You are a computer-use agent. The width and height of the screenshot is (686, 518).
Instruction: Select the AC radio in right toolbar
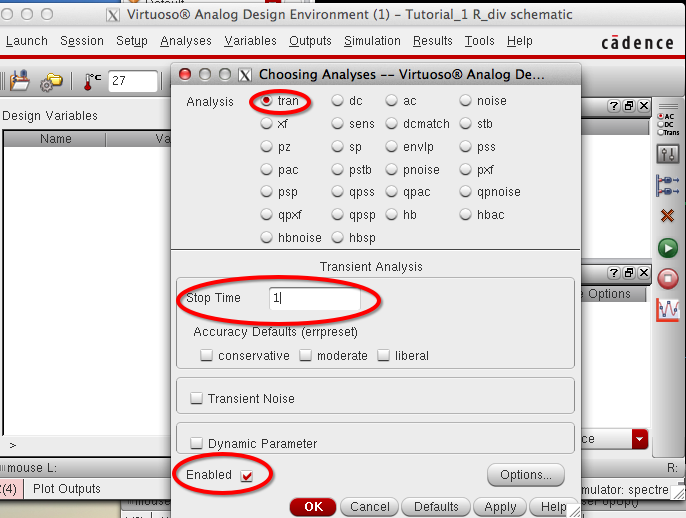pos(661,116)
